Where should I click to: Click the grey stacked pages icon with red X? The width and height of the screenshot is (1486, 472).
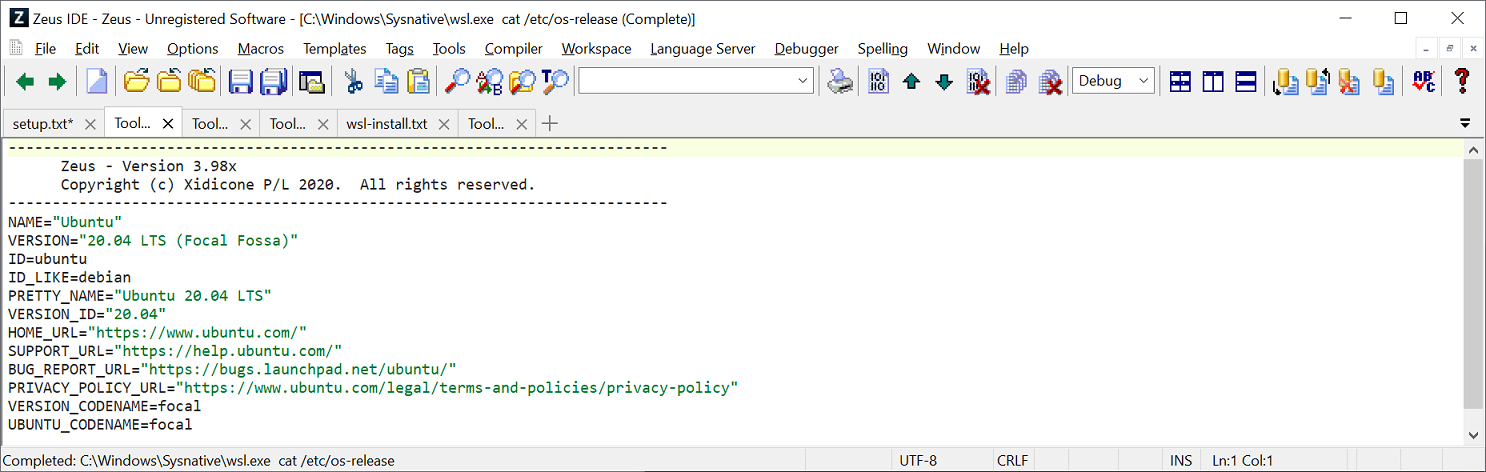click(x=1050, y=82)
